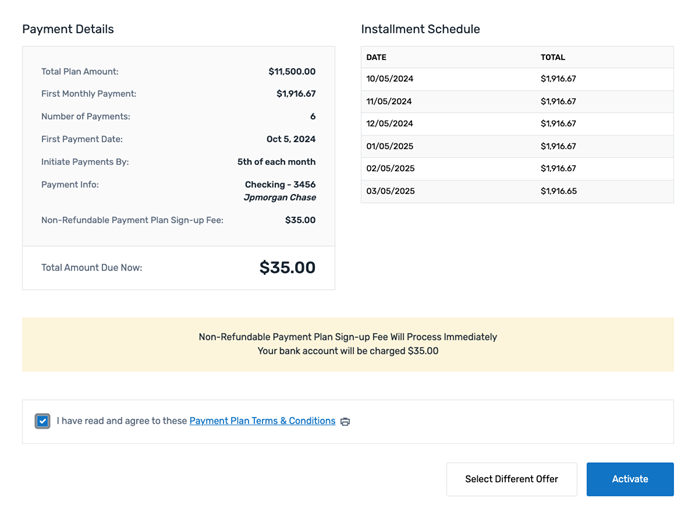Click the DATE column header
This screenshot has height=512, width=700.
pyautogui.click(x=376, y=57)
